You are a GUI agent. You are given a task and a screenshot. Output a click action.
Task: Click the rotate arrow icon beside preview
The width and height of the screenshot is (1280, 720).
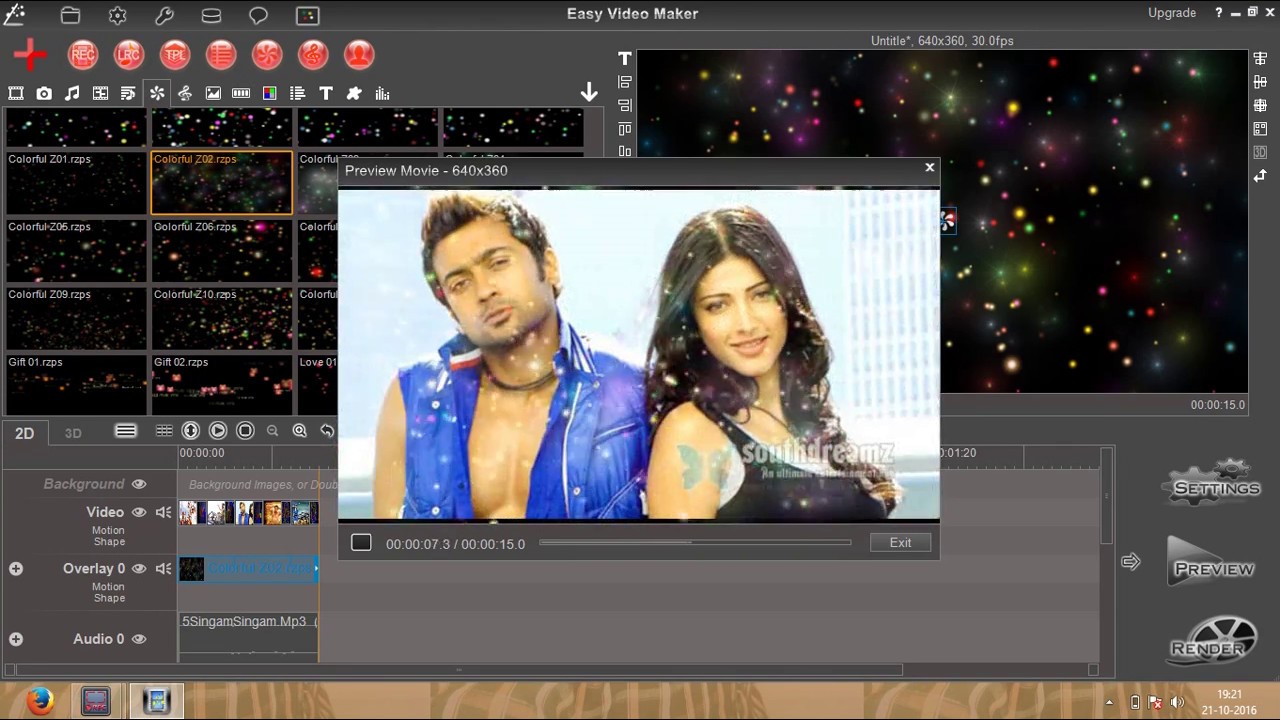(1260, 175)
